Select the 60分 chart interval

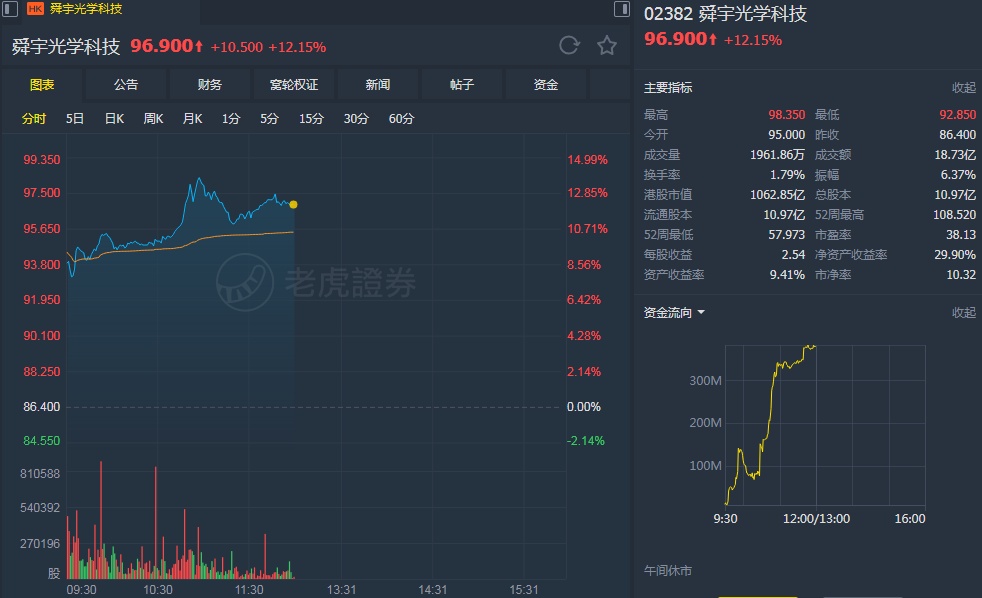(x=401, y=119)
